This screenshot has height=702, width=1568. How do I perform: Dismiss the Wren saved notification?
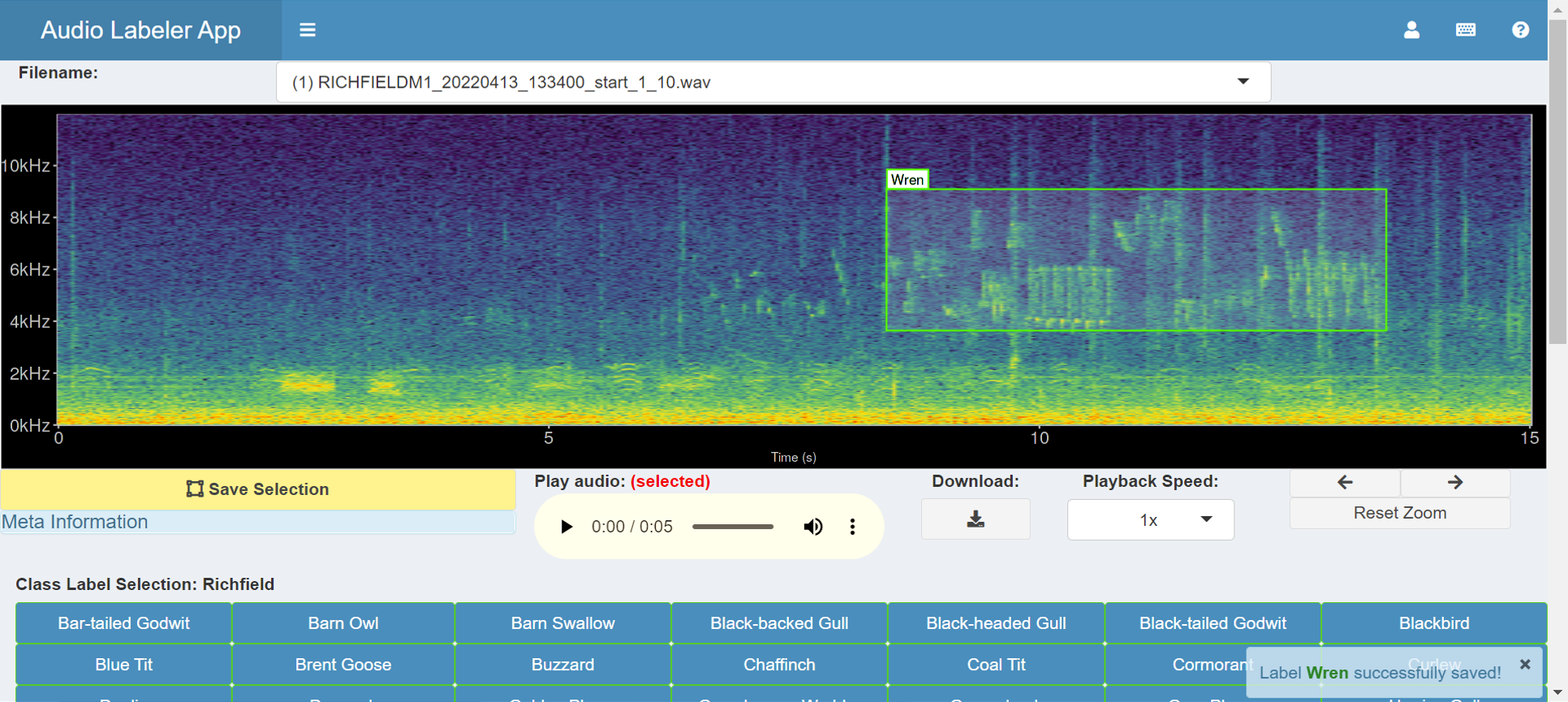[x=1525, y=664]
